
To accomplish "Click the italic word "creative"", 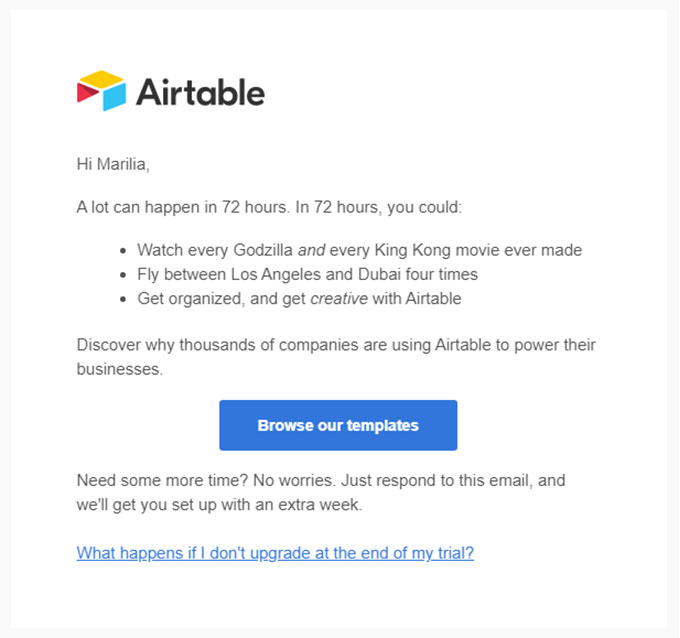I will click(334, 298).
